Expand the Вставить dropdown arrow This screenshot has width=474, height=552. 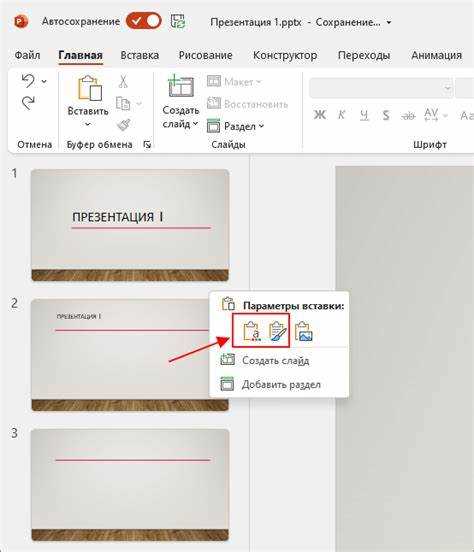click(x=88, y=124)
